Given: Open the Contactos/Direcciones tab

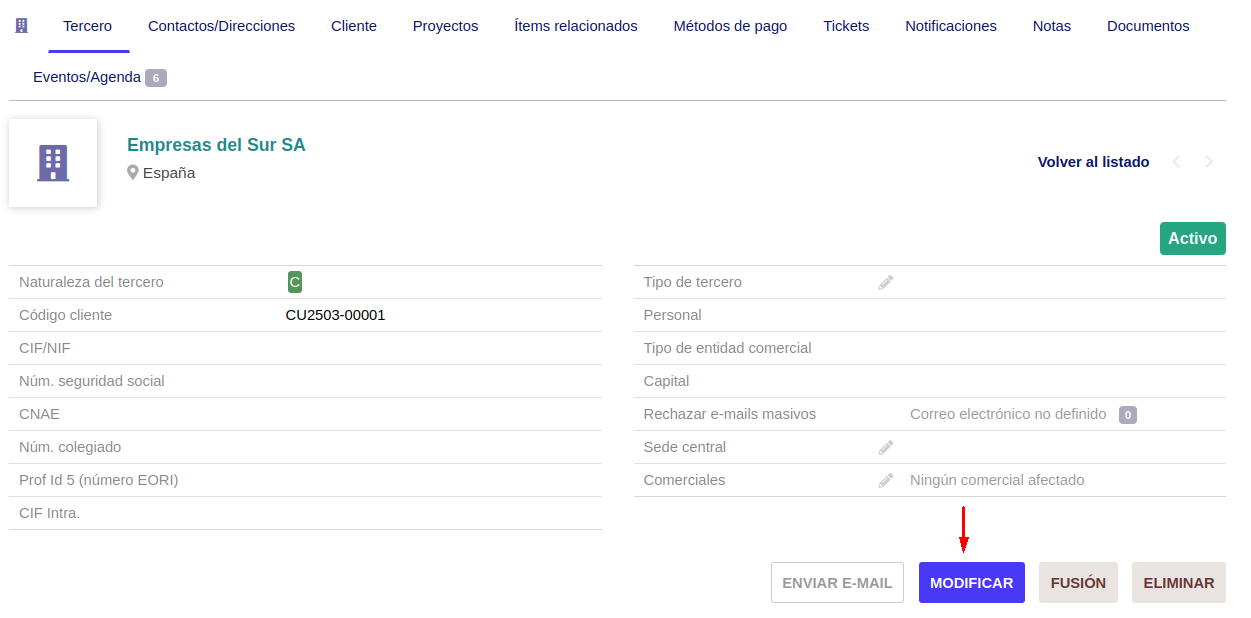Looking at the screenshot, I should tap(221, 26).
